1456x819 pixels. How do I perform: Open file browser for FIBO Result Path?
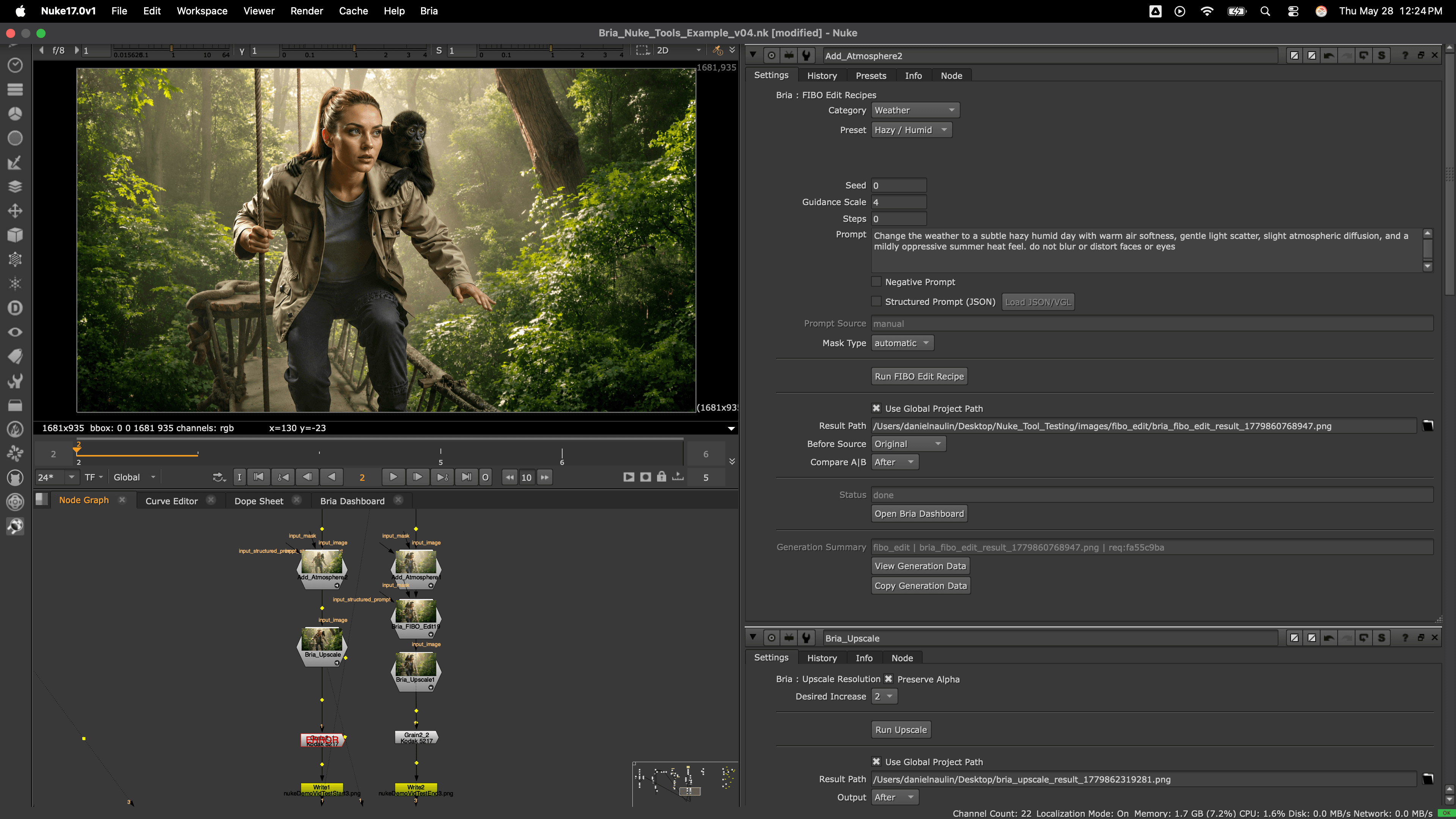[1428, 426]
